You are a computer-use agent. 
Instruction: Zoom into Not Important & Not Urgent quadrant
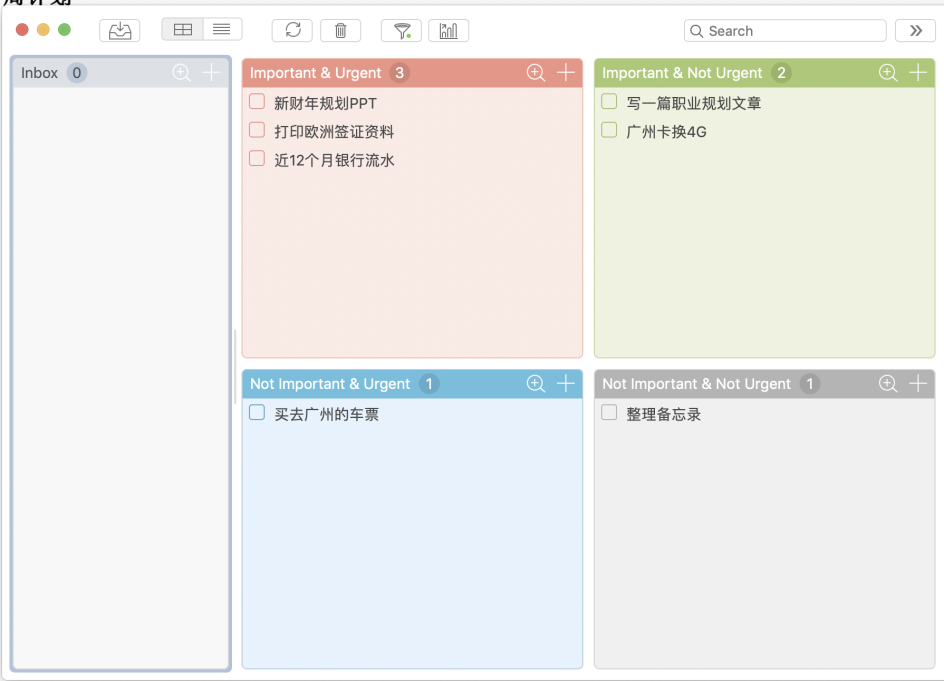888,384
